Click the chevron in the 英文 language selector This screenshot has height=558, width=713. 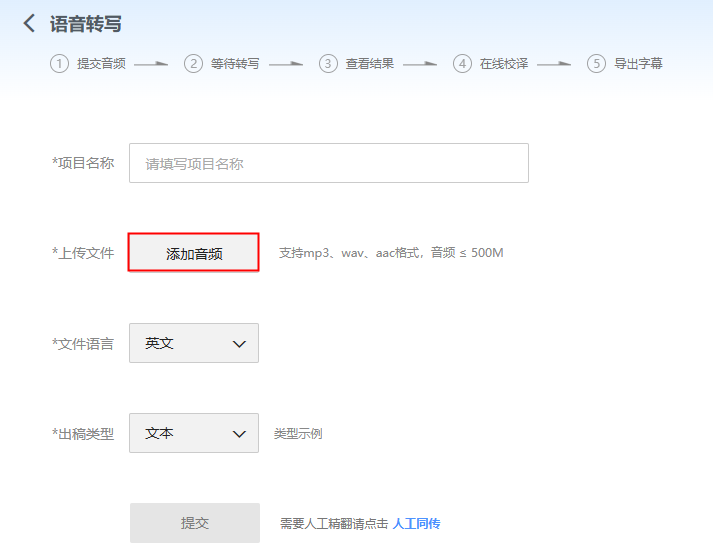click(239, 344)
